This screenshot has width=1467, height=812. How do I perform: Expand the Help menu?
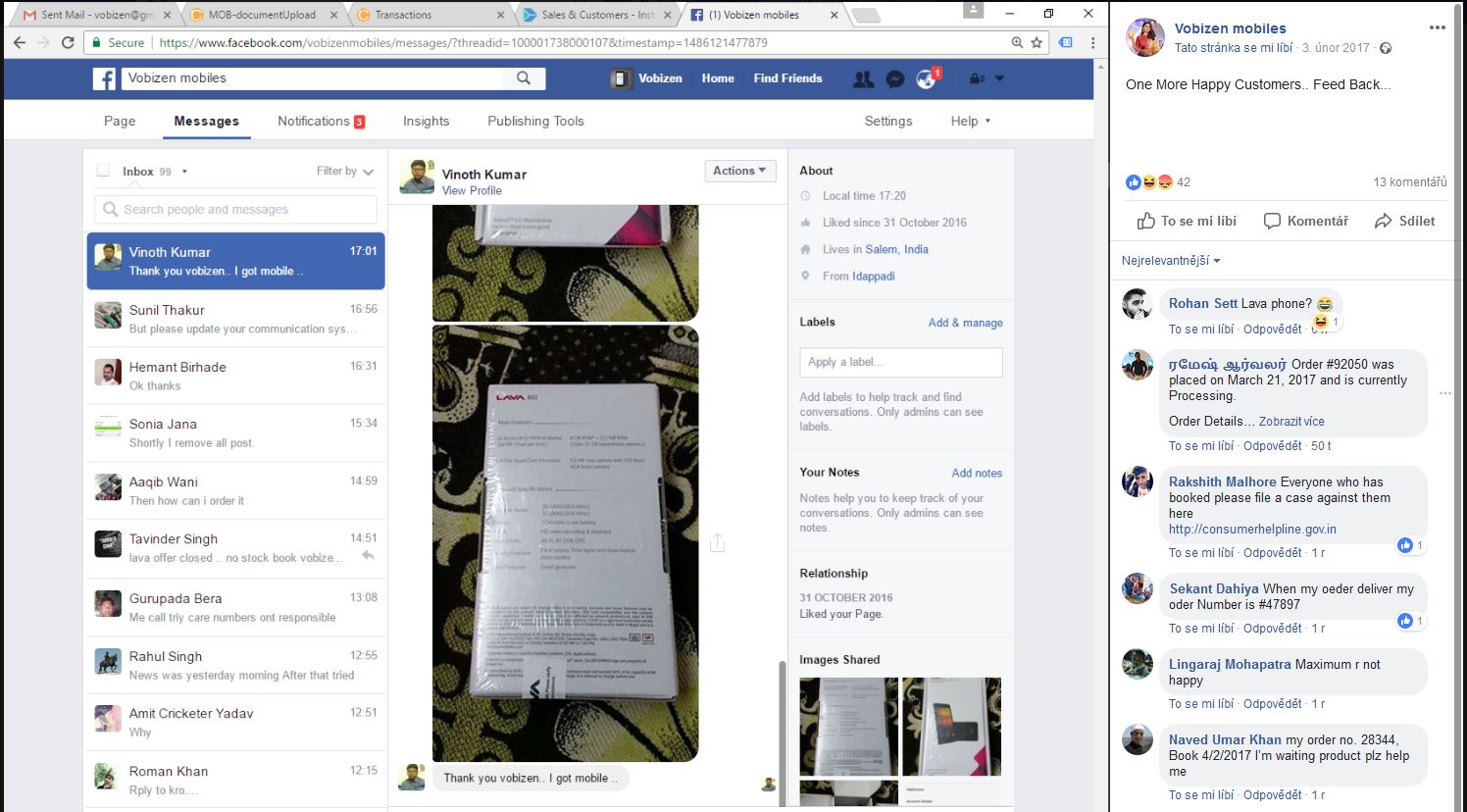click(971, 121)
